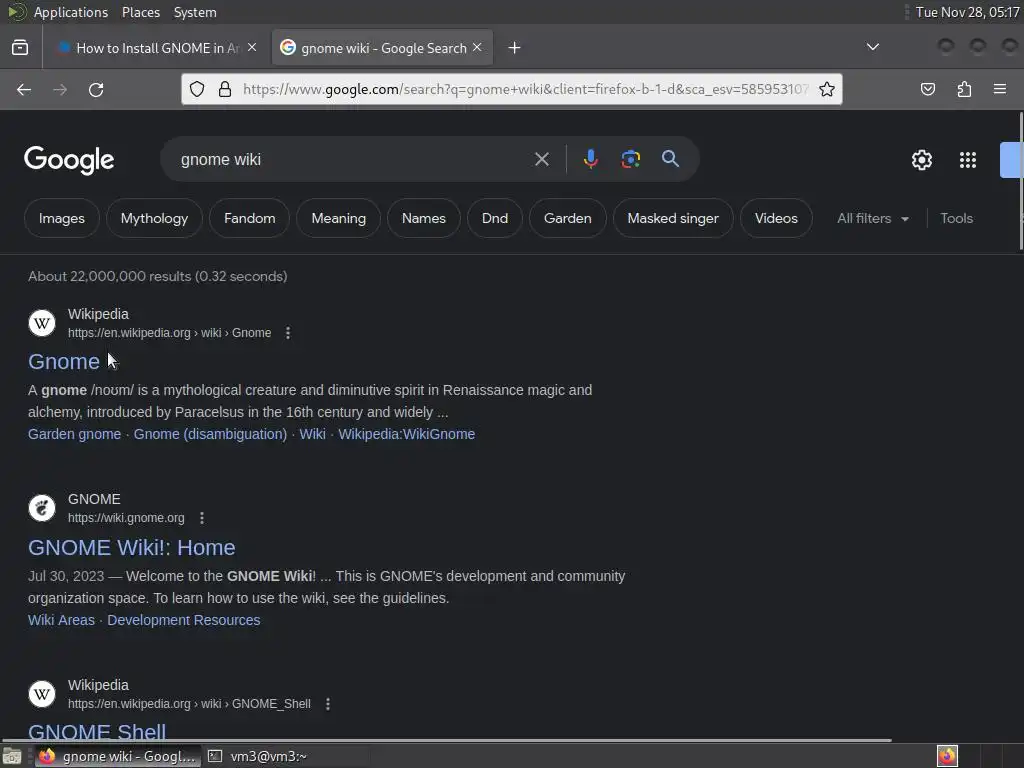Click the clock showing Tue Nov 28, 05:17
Viewport: 1024px width, 768px height.
[967, 12]
